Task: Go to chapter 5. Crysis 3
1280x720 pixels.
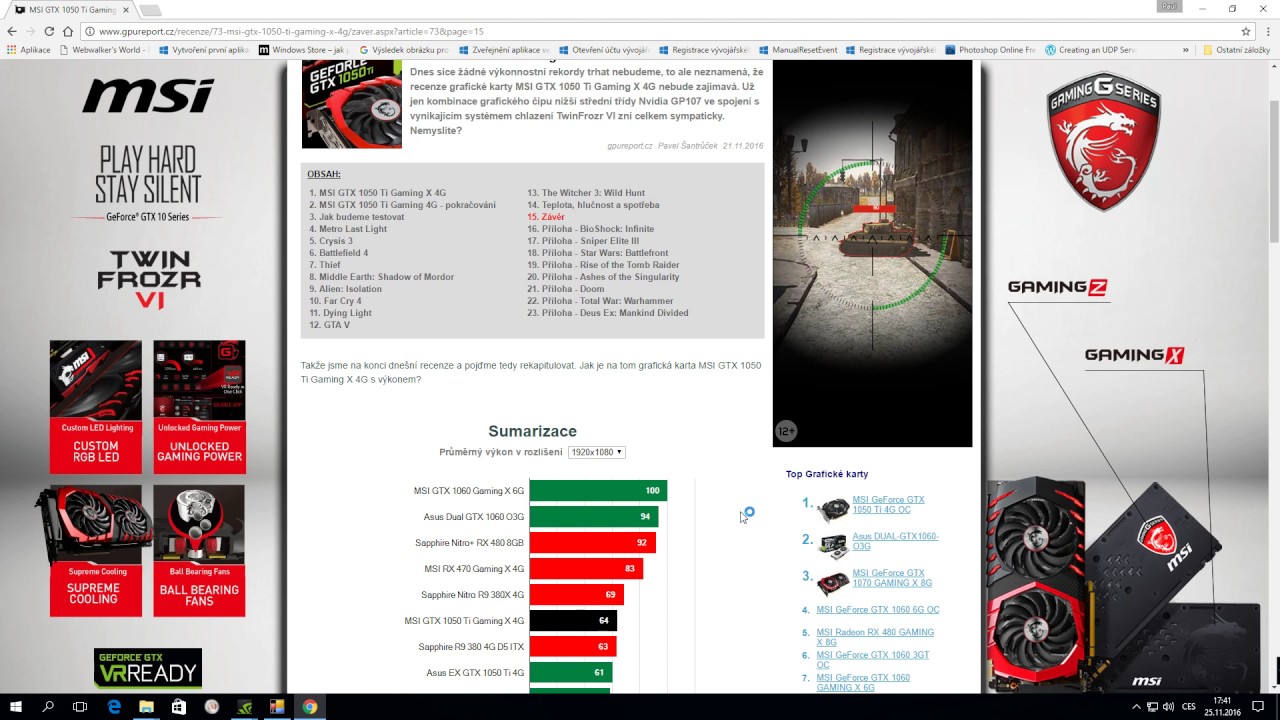Action: pos(330,241)
